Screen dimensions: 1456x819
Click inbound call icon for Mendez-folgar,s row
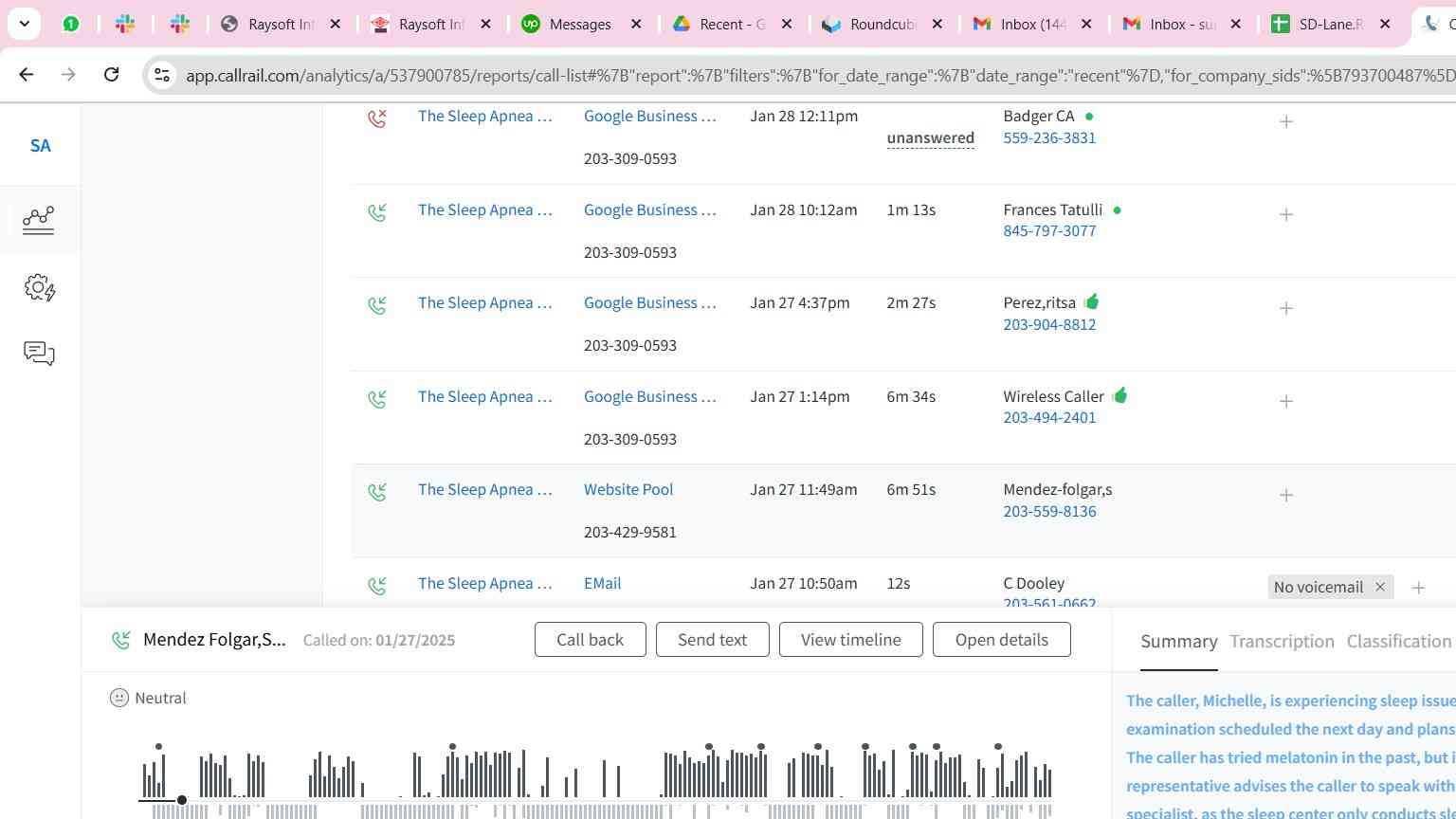[x=377, y=492]
